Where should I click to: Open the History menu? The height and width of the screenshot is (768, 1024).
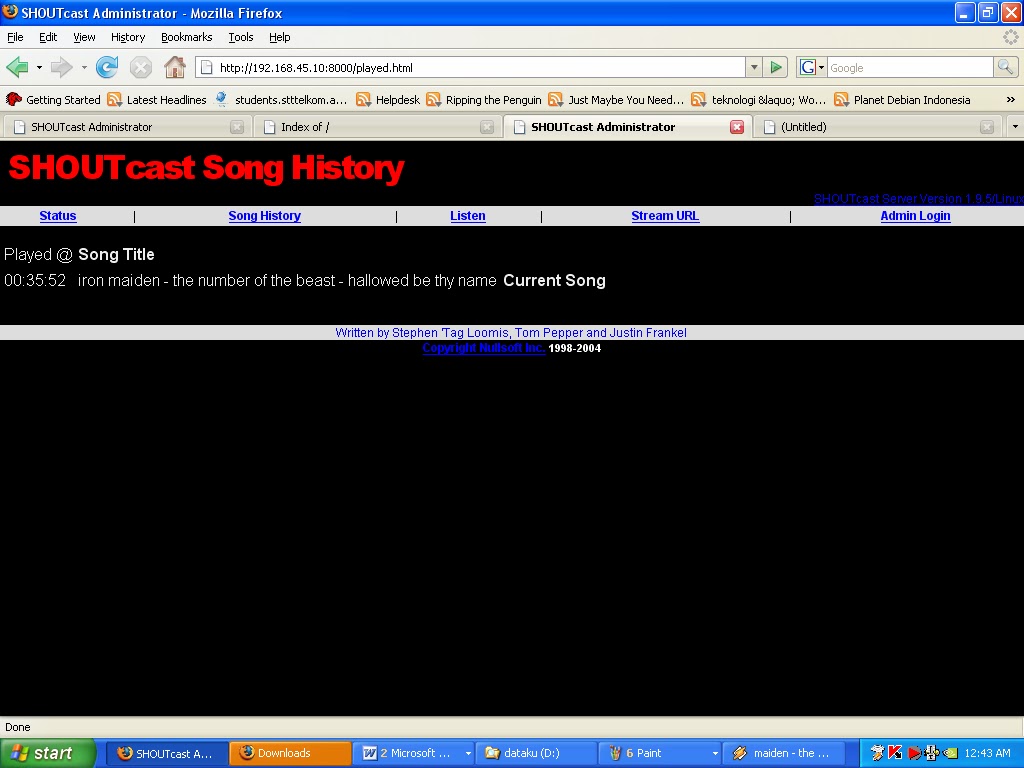click(x=128, y=37)
